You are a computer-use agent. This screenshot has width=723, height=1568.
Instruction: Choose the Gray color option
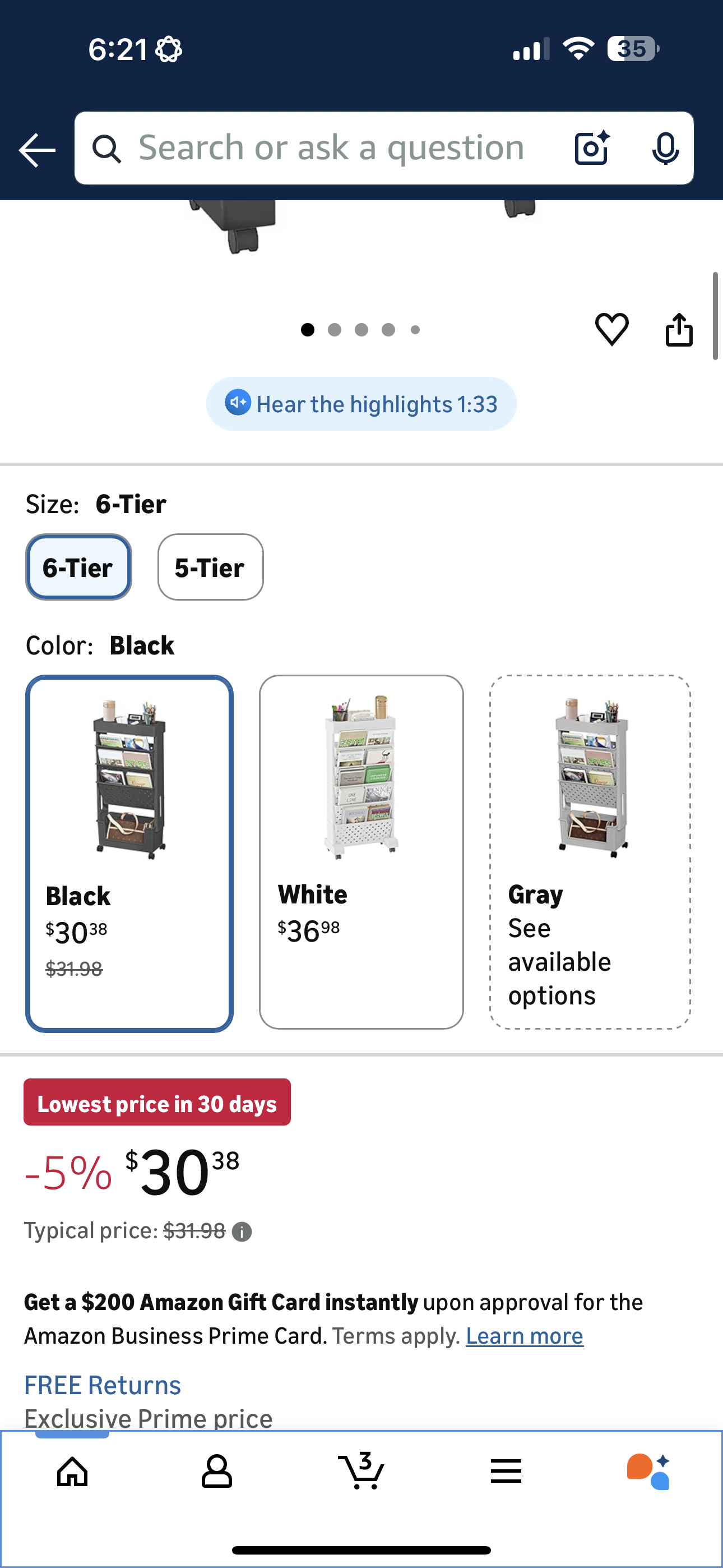click(x=588, y=852)
